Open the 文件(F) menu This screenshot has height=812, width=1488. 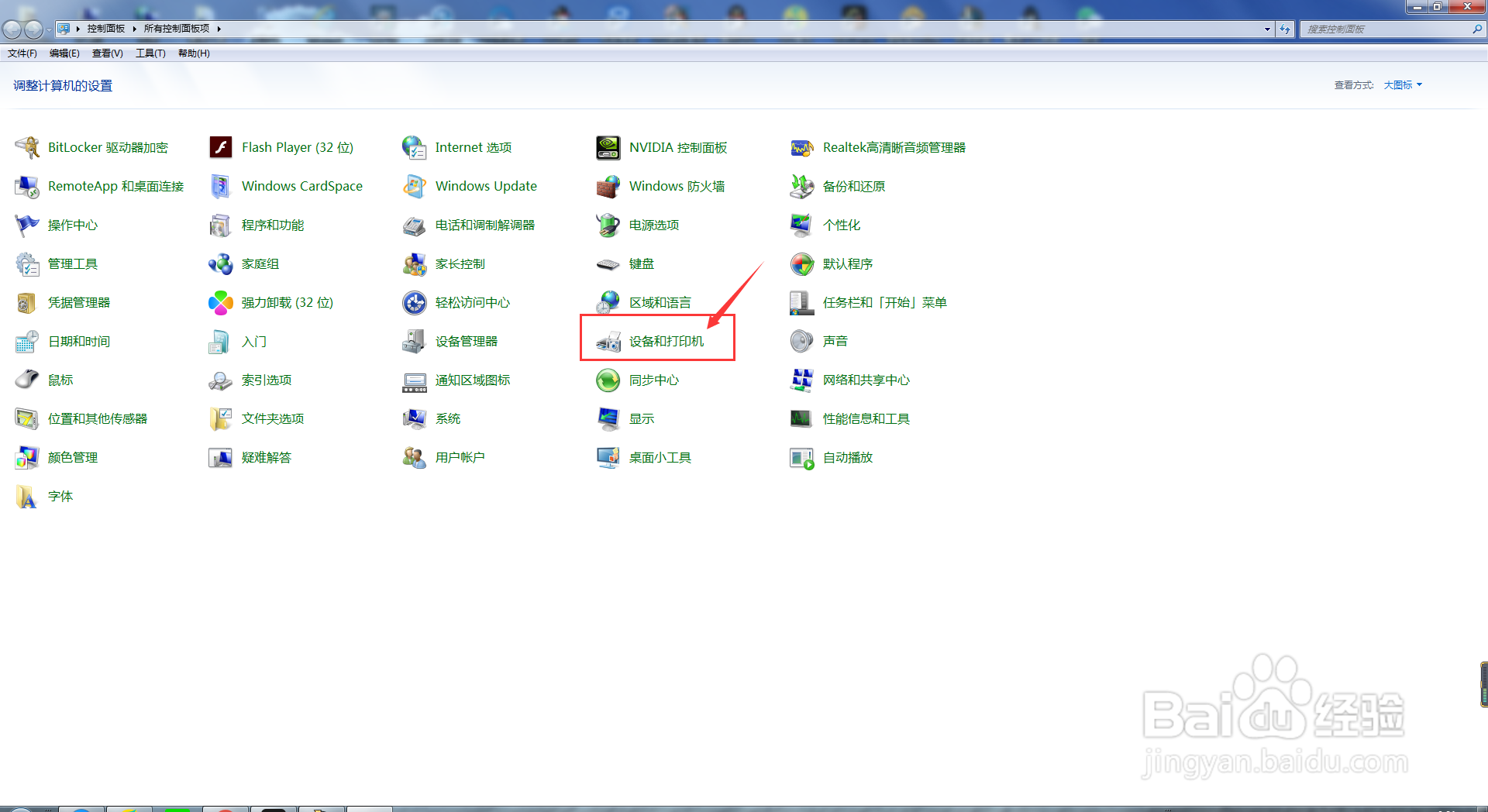(22, 53)
